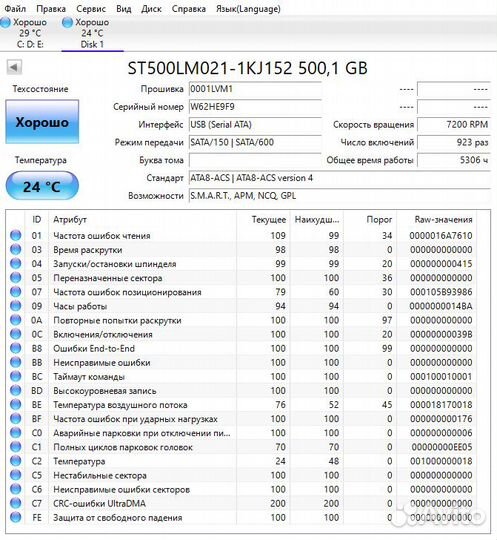The width and height of the screenshot is (497, 540).
Task: Click status icon for CRC-ошибки UltraDMA
Action: point(15,503)
